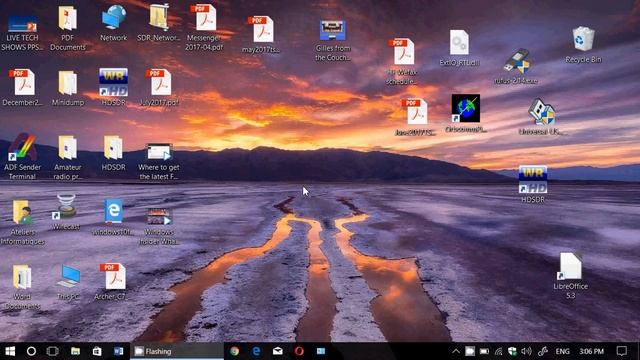The width and height of the screenshot is (640, 360).
Task: Open the Windows Defender shield tray icon
Action: point(512,351)
